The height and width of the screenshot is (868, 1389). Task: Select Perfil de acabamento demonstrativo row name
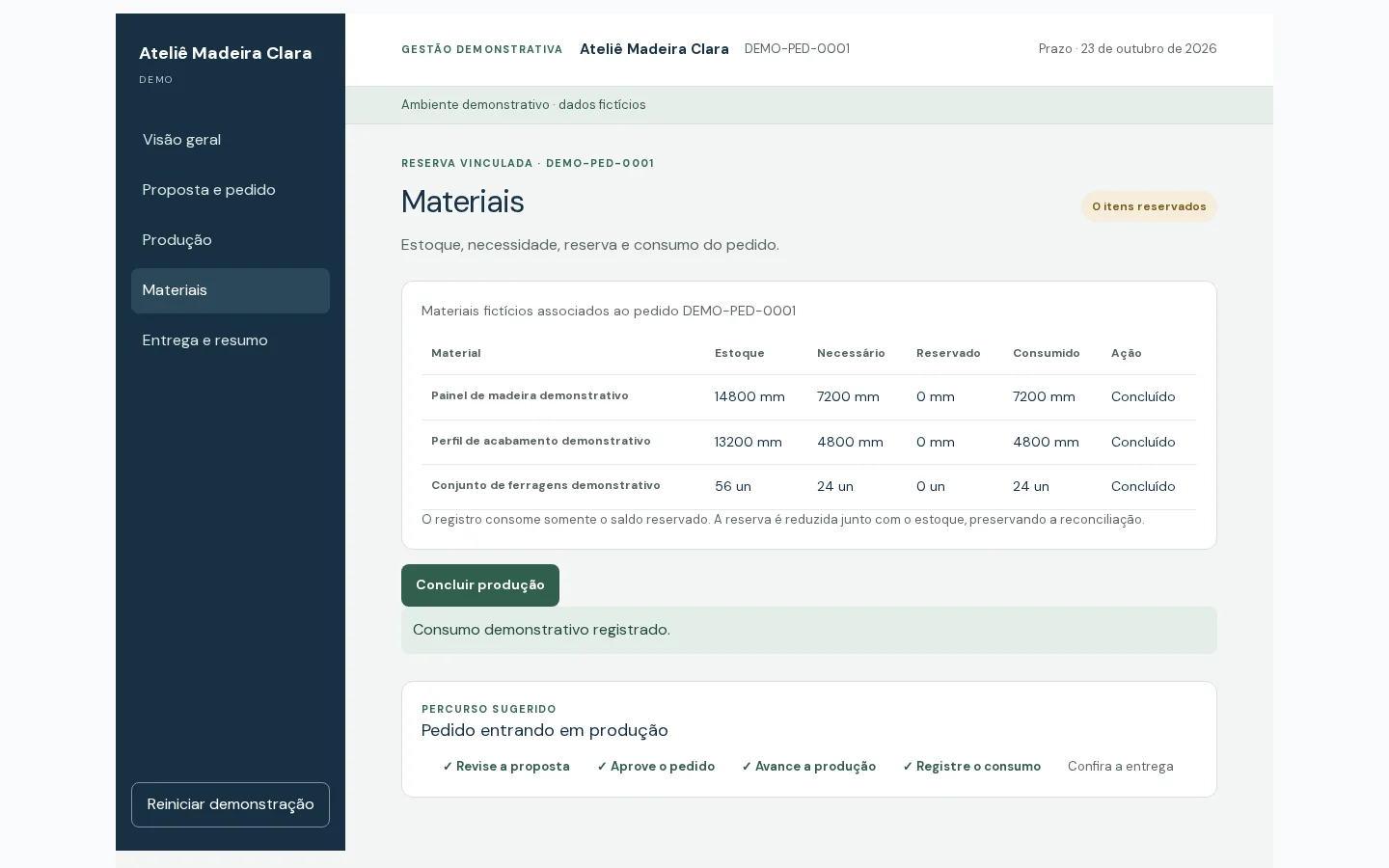click(541, 442)
